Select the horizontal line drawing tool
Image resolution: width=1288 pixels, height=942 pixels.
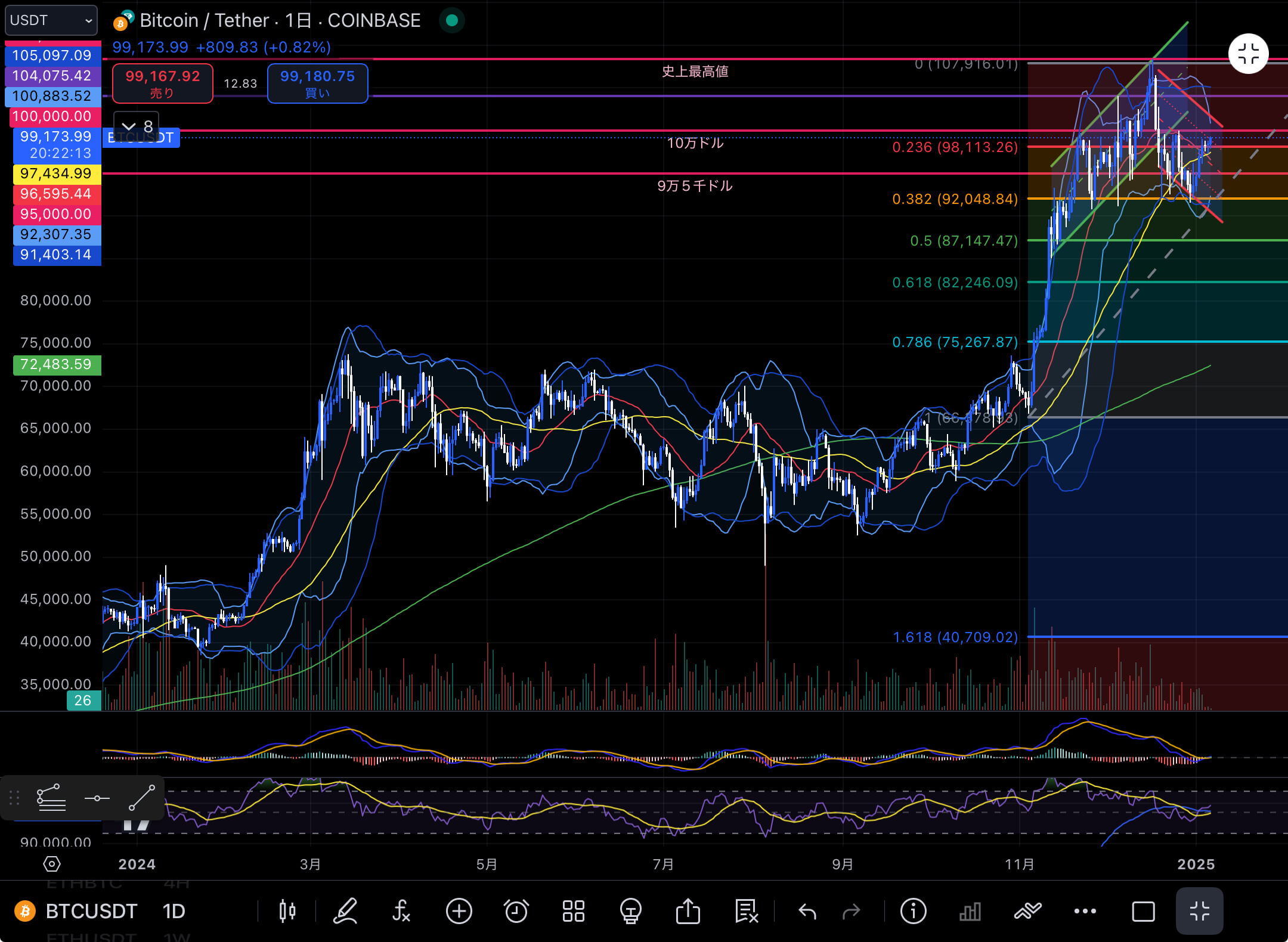click(x=97, y=798)
